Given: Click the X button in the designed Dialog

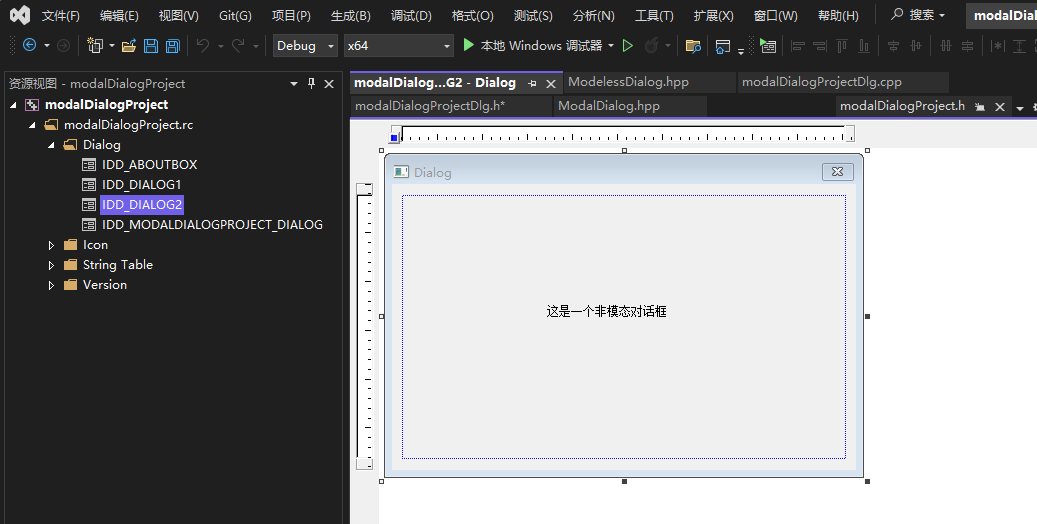Looking at the screenshot, I should [x=837, y=171].
